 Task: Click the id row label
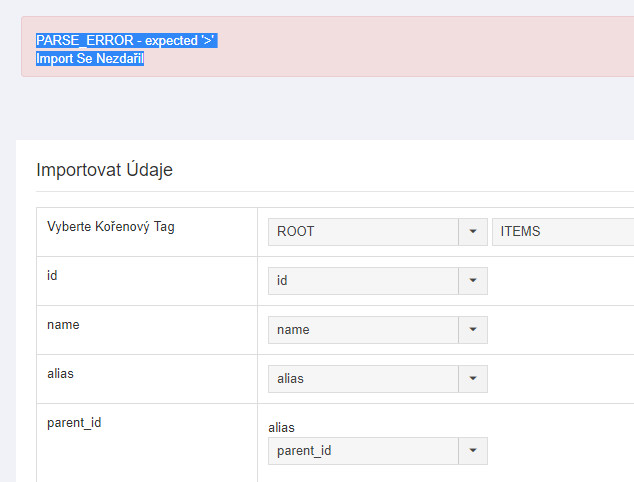[52, 275]
